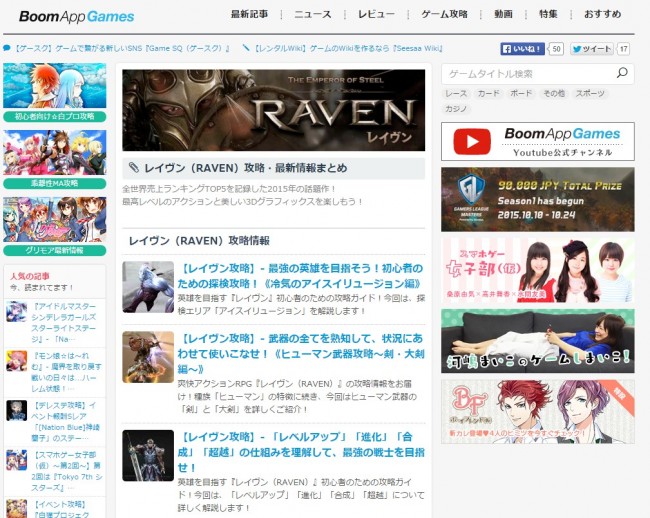Click the デレステ攻略 article thumbnail icon

click(x=17, y=411)
